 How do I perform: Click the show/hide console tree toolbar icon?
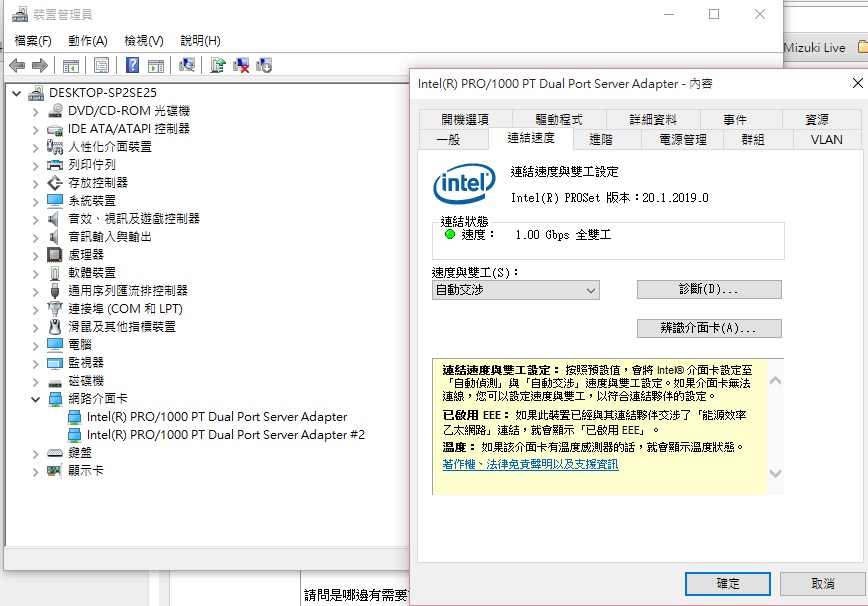click(70, 66)
